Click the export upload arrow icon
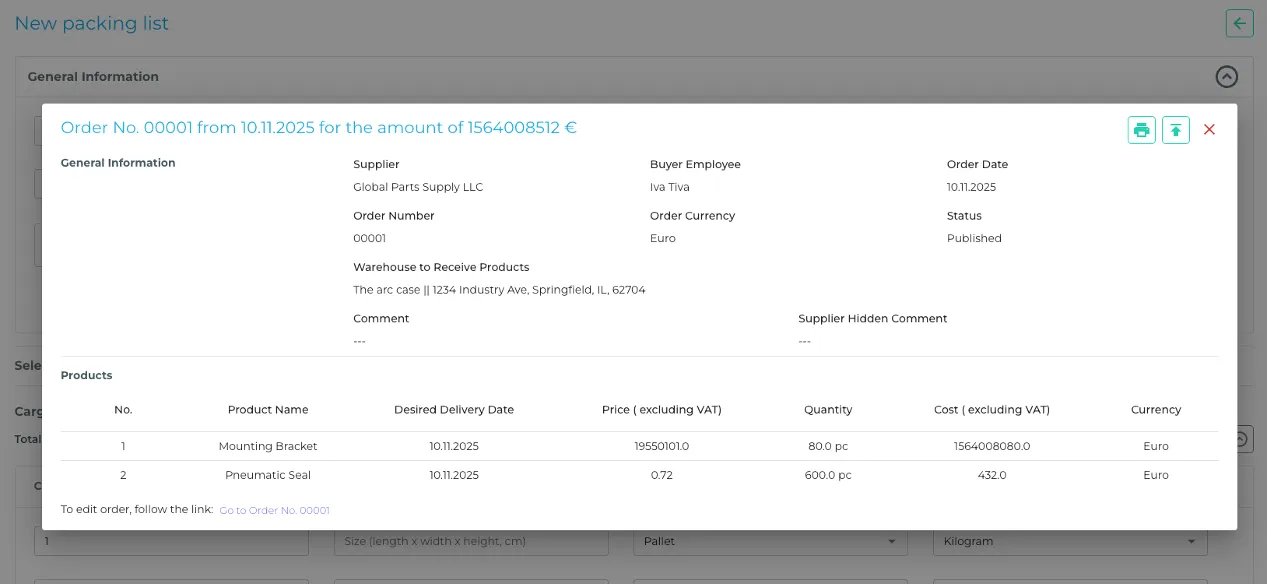This screenshot has width=1268, height=584. click(x=1176, y=130)
